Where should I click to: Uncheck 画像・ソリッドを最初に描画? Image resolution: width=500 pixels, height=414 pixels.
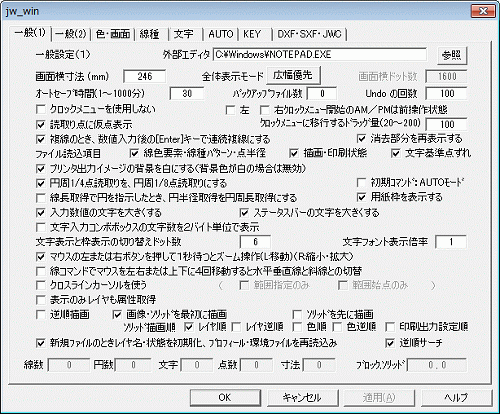coord(117,314)
